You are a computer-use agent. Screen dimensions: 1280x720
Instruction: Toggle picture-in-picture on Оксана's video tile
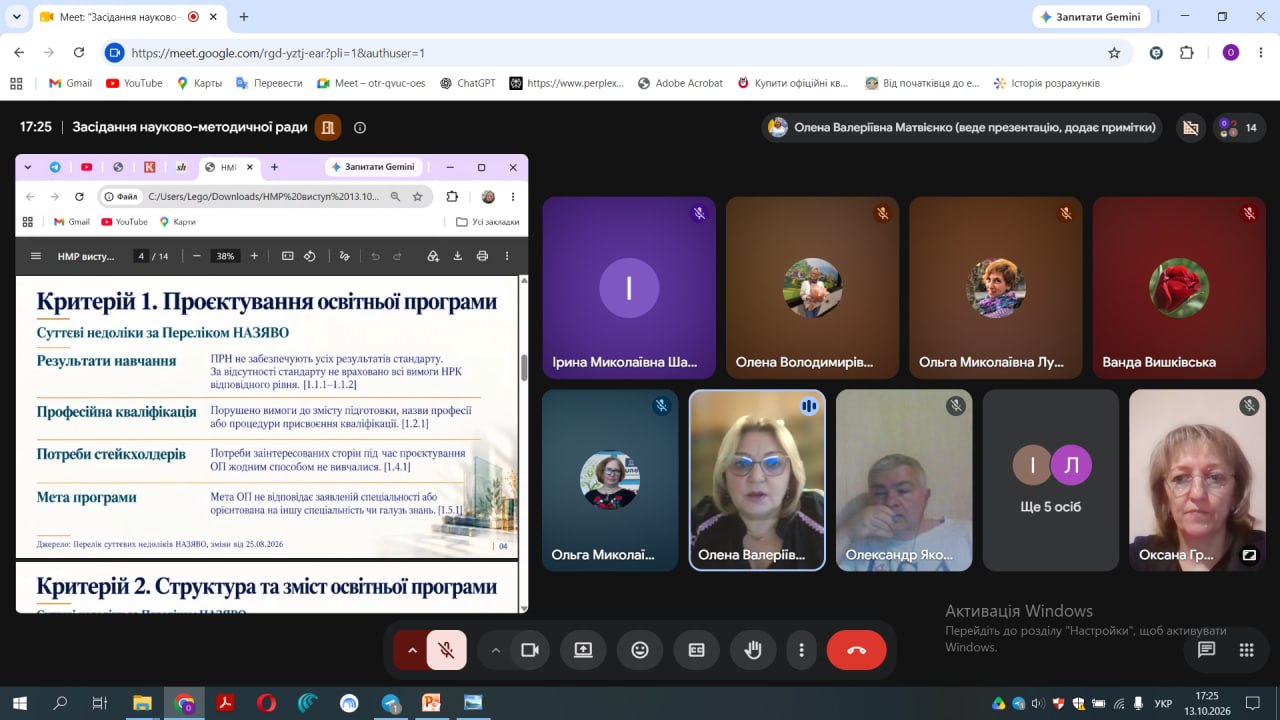click(x=1249, y=555)
